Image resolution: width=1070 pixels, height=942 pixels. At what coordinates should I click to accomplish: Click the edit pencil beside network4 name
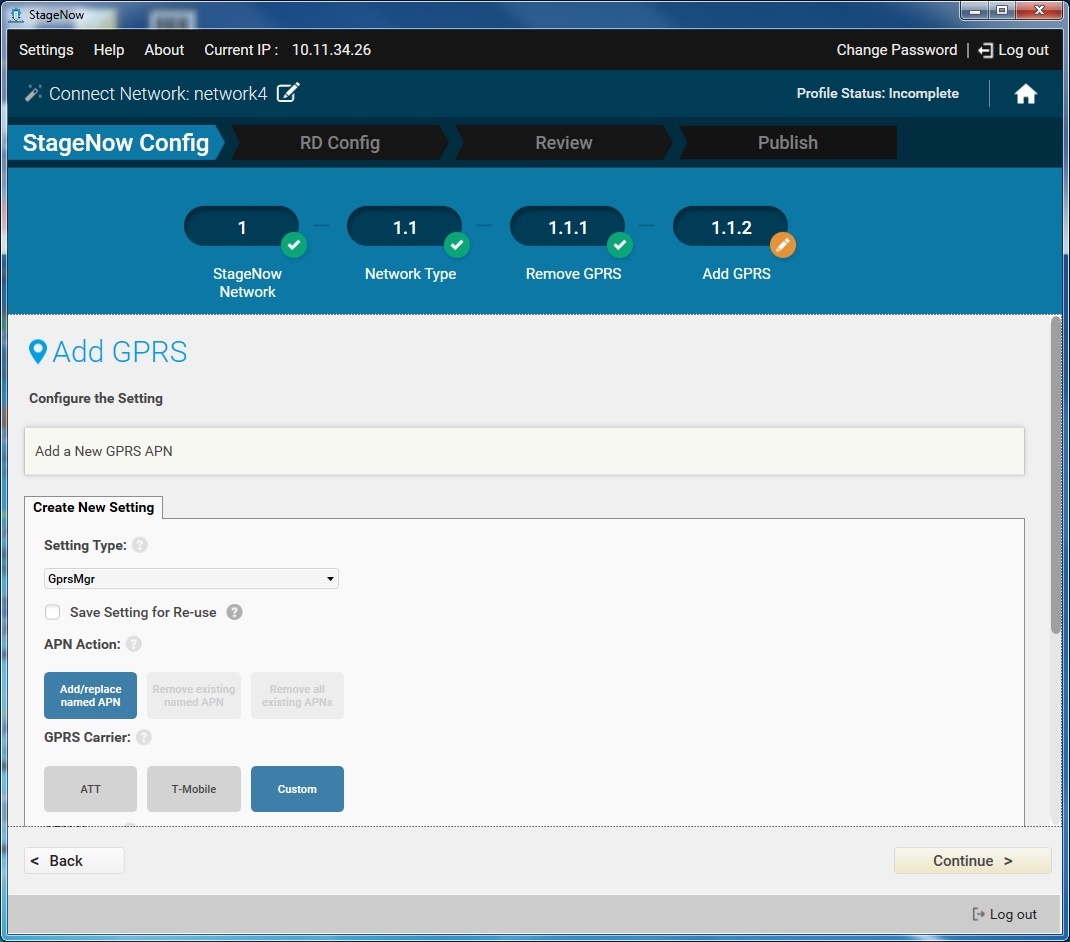point(288,93)
